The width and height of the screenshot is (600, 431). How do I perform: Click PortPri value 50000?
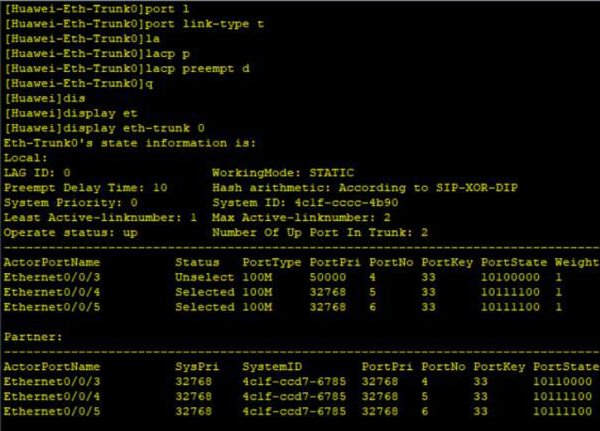point(328,277)
